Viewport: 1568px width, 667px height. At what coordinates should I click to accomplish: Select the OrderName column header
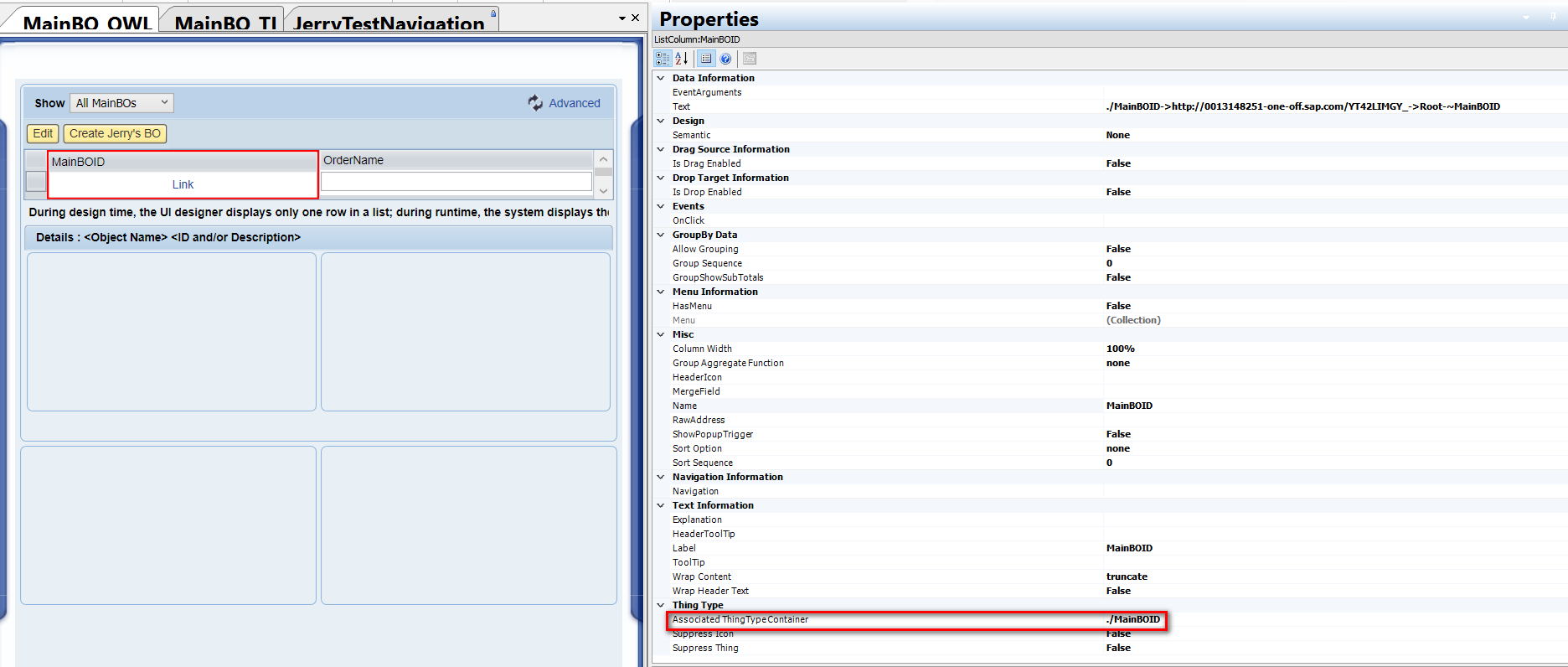coord(456,160)
